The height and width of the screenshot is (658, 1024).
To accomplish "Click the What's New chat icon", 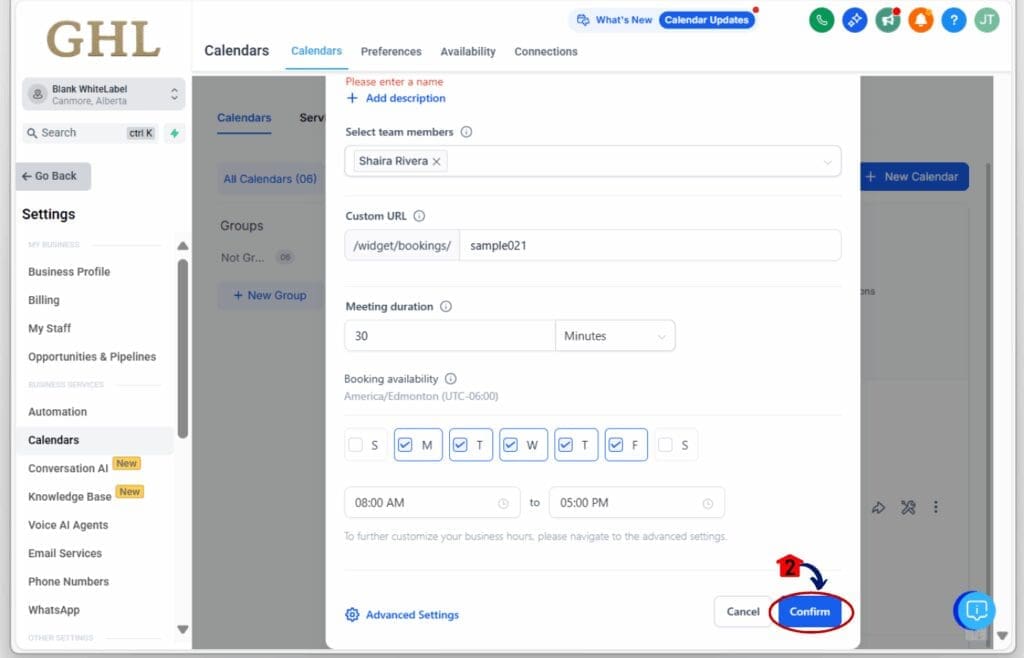I will pos(583,20).
